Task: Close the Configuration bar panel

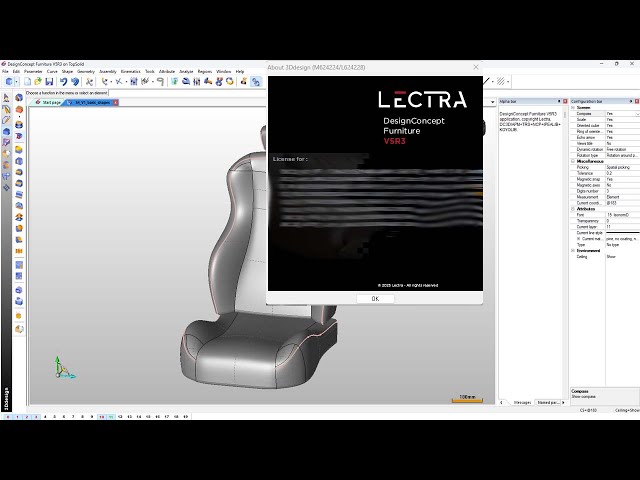Action: [x=637, y=101]
